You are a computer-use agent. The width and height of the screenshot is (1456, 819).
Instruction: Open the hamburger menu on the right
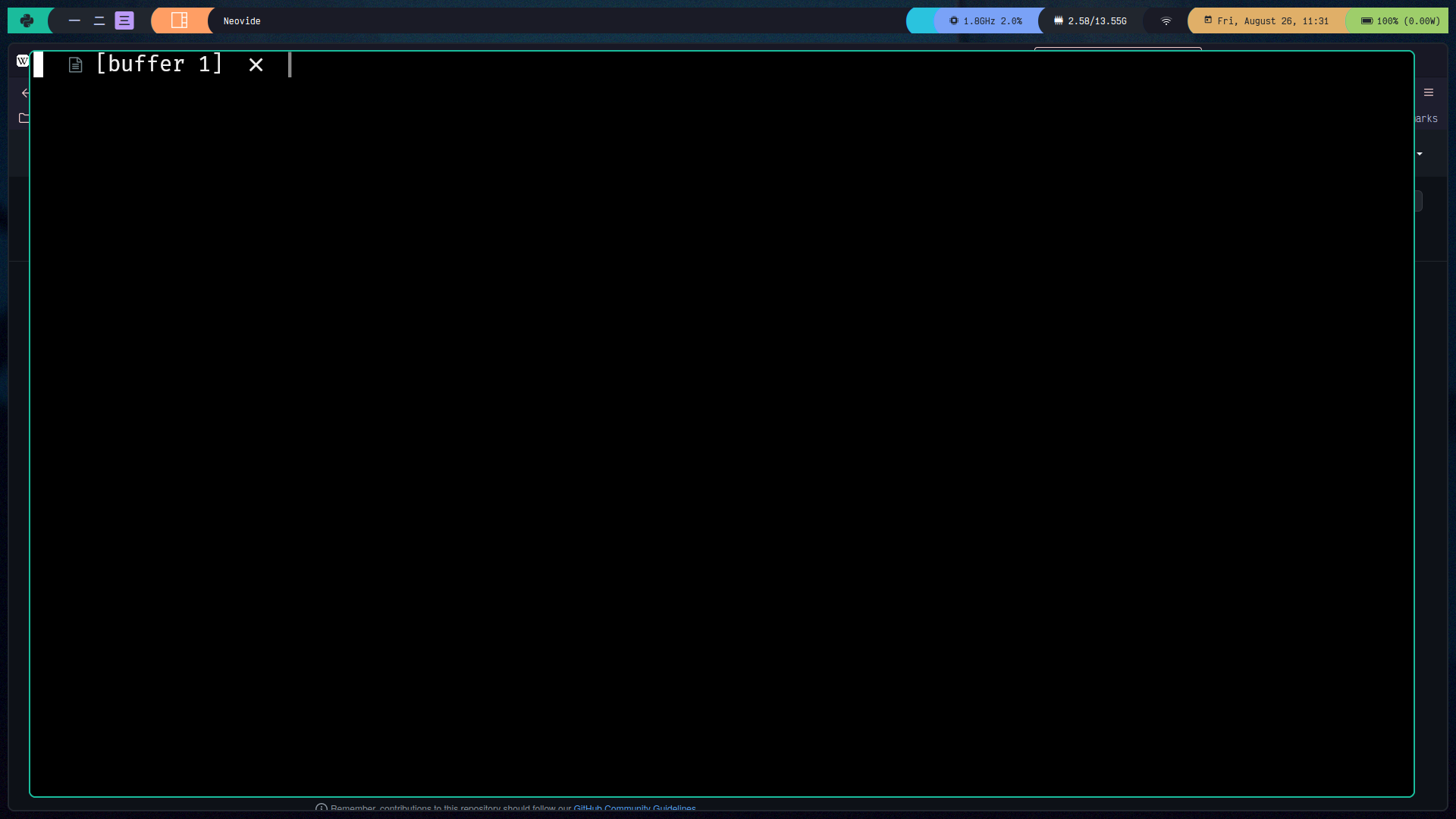1429,92
